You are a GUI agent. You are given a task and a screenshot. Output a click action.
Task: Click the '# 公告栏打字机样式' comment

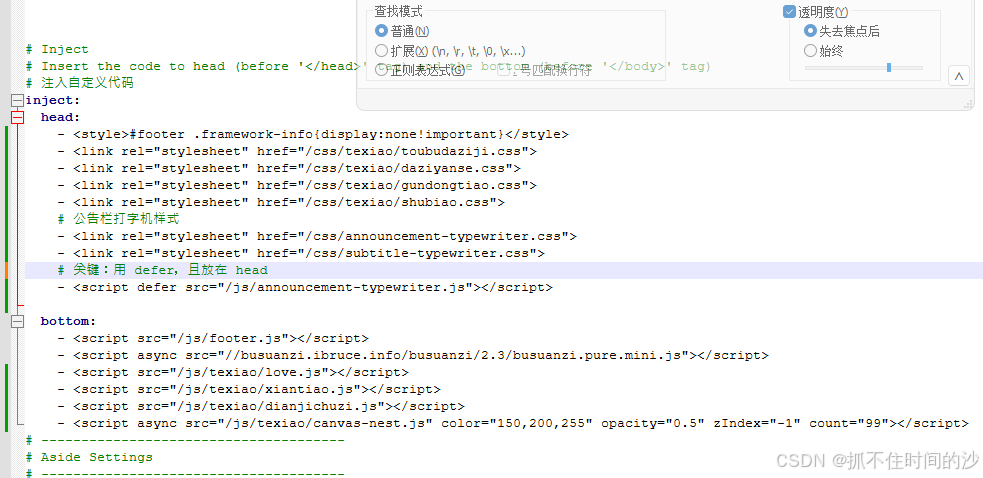tap(118, 219)
